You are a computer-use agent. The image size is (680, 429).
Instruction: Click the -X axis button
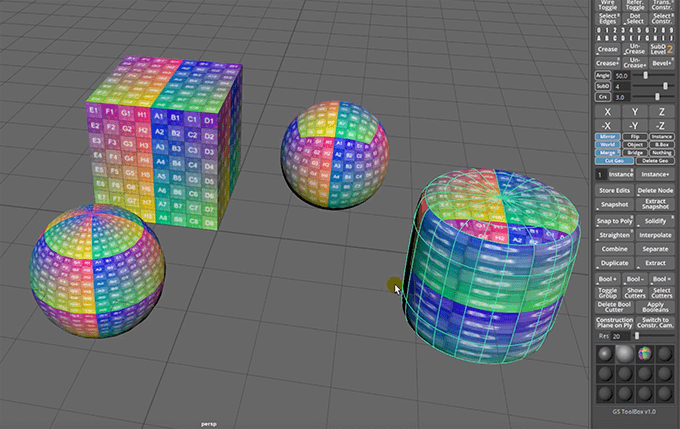(608, 126)
